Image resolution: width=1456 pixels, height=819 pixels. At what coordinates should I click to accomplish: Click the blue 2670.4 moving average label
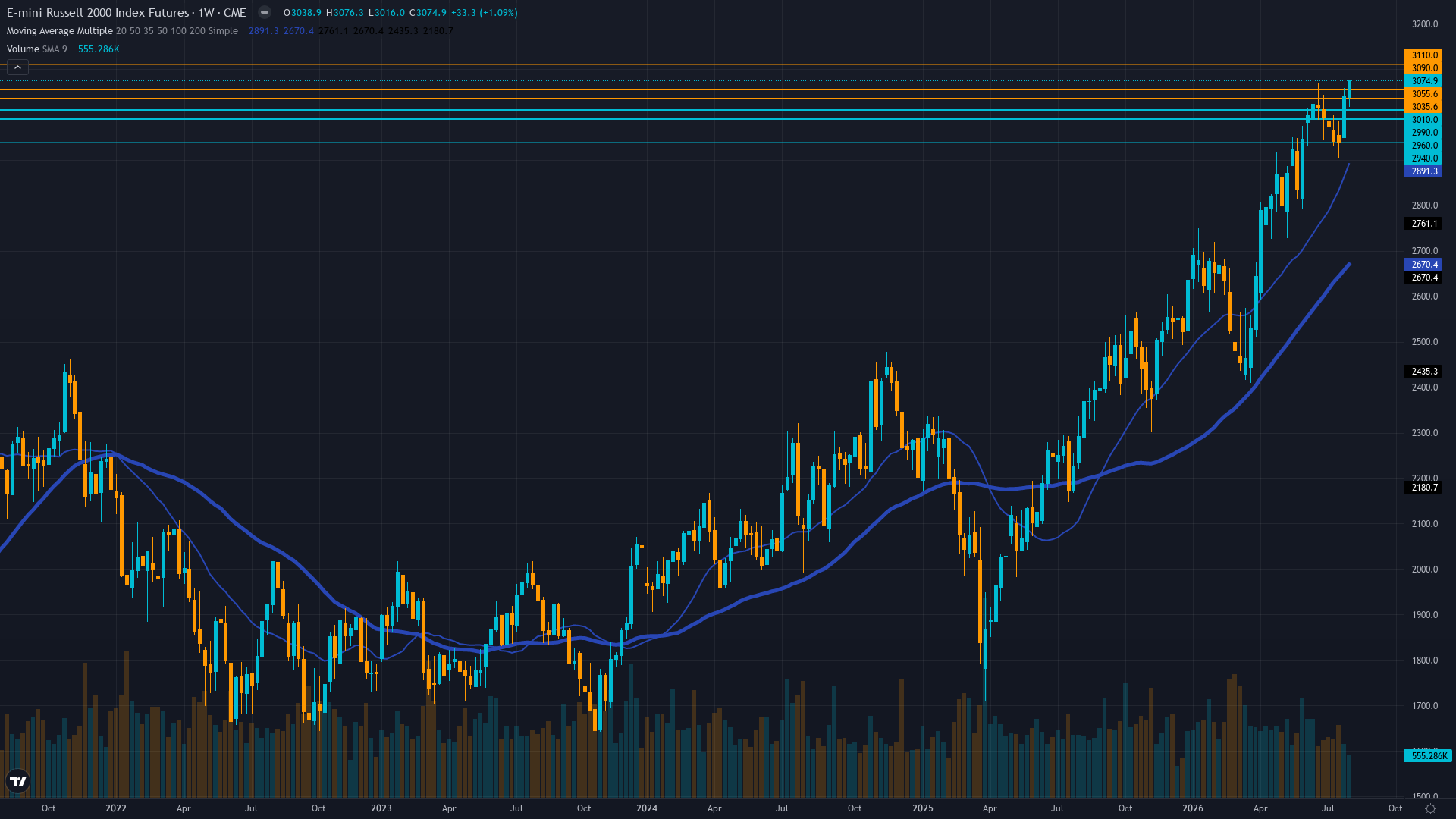(1423, 265)
